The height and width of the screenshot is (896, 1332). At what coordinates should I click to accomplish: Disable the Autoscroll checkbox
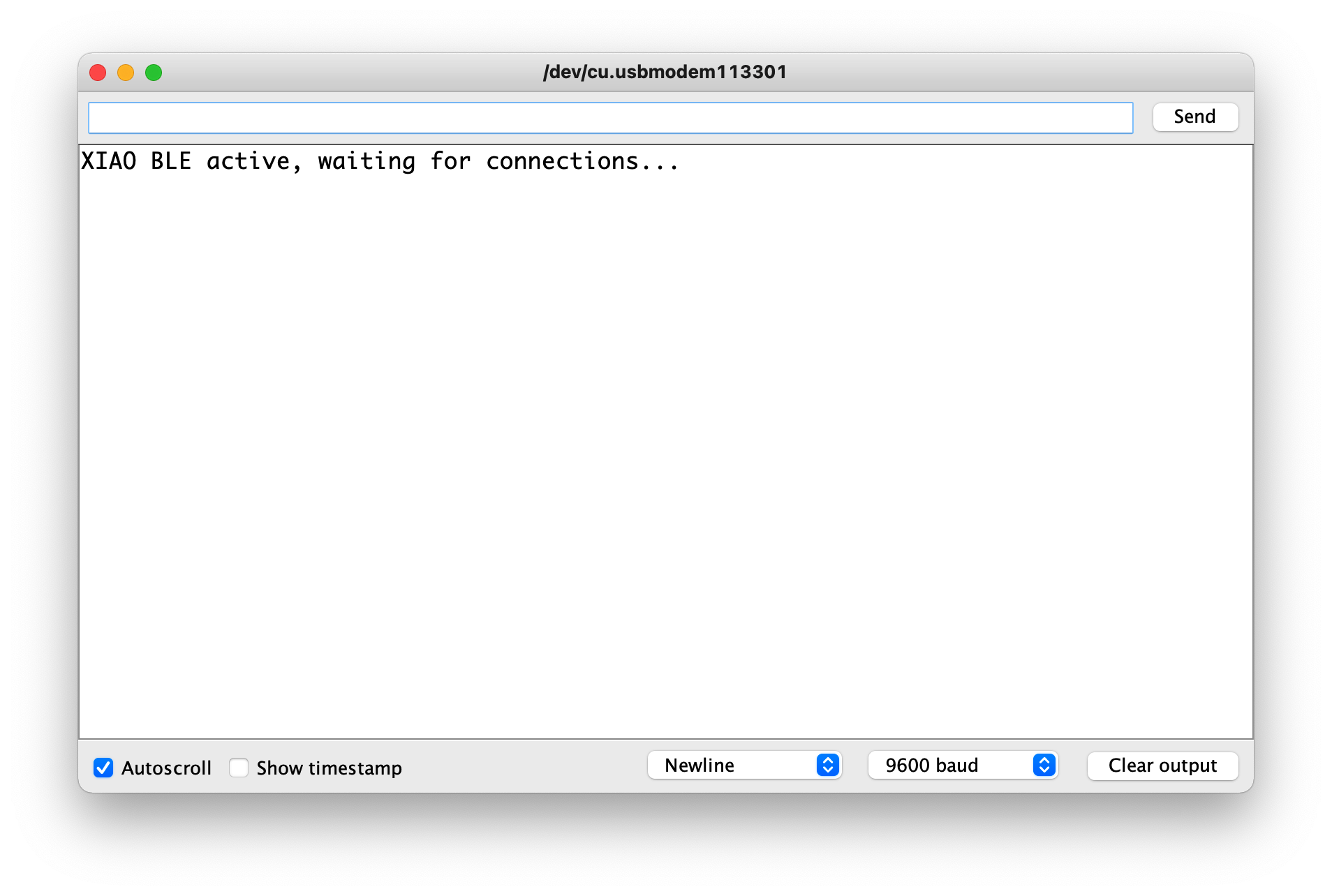103,768
